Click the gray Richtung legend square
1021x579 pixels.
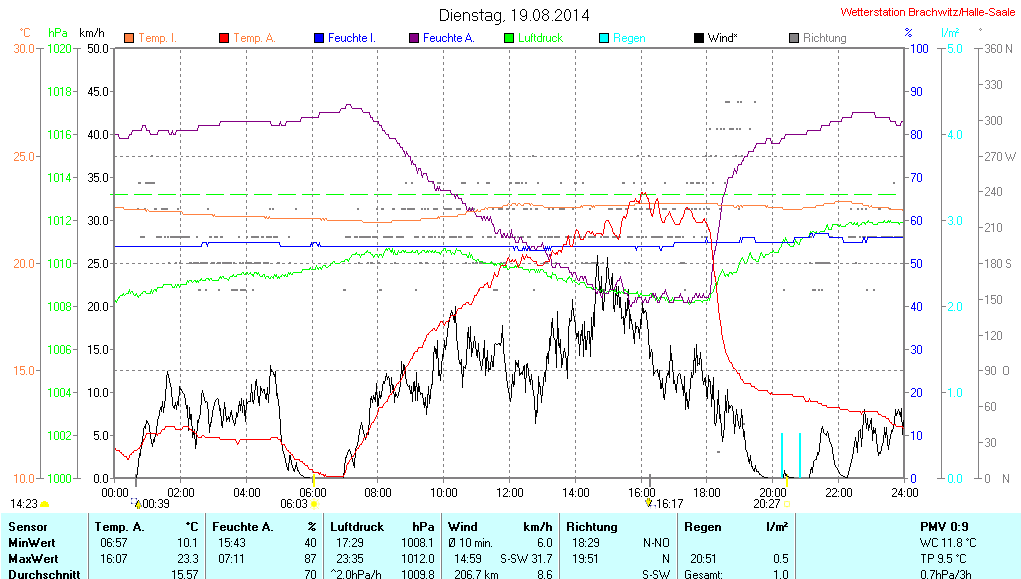tap(794, 38)
